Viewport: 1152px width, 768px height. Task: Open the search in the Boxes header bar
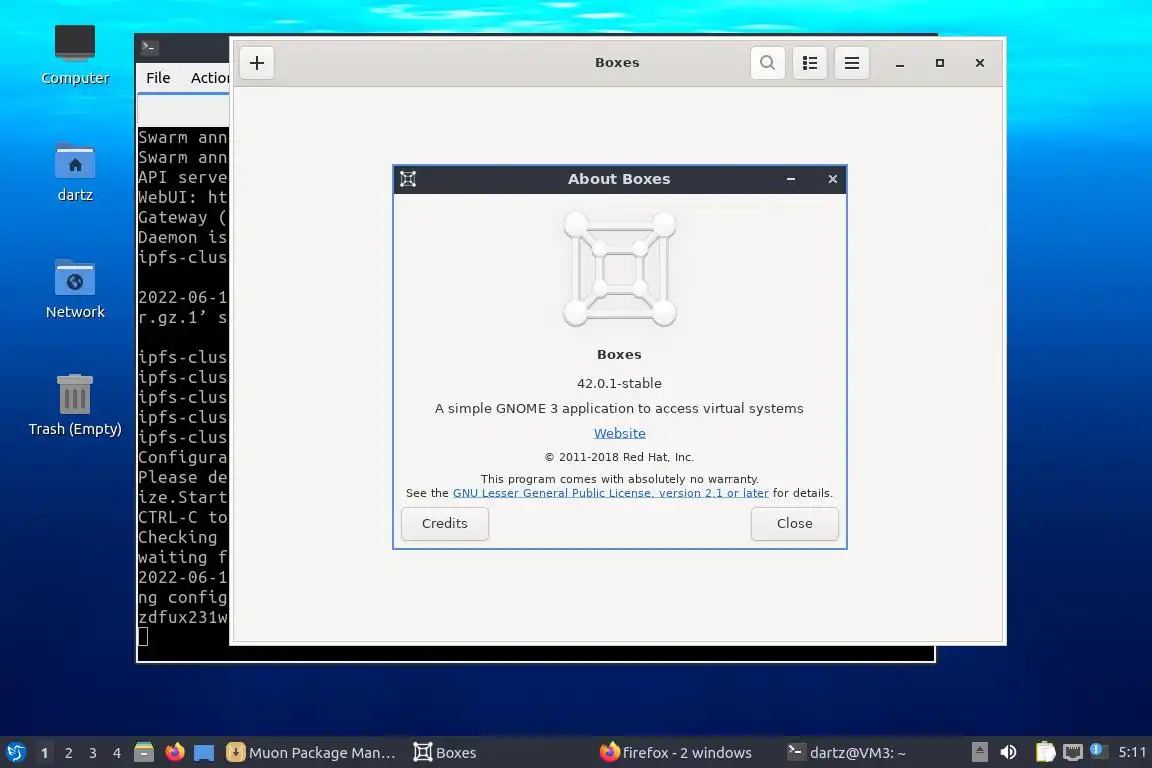[x=767, y=63]
